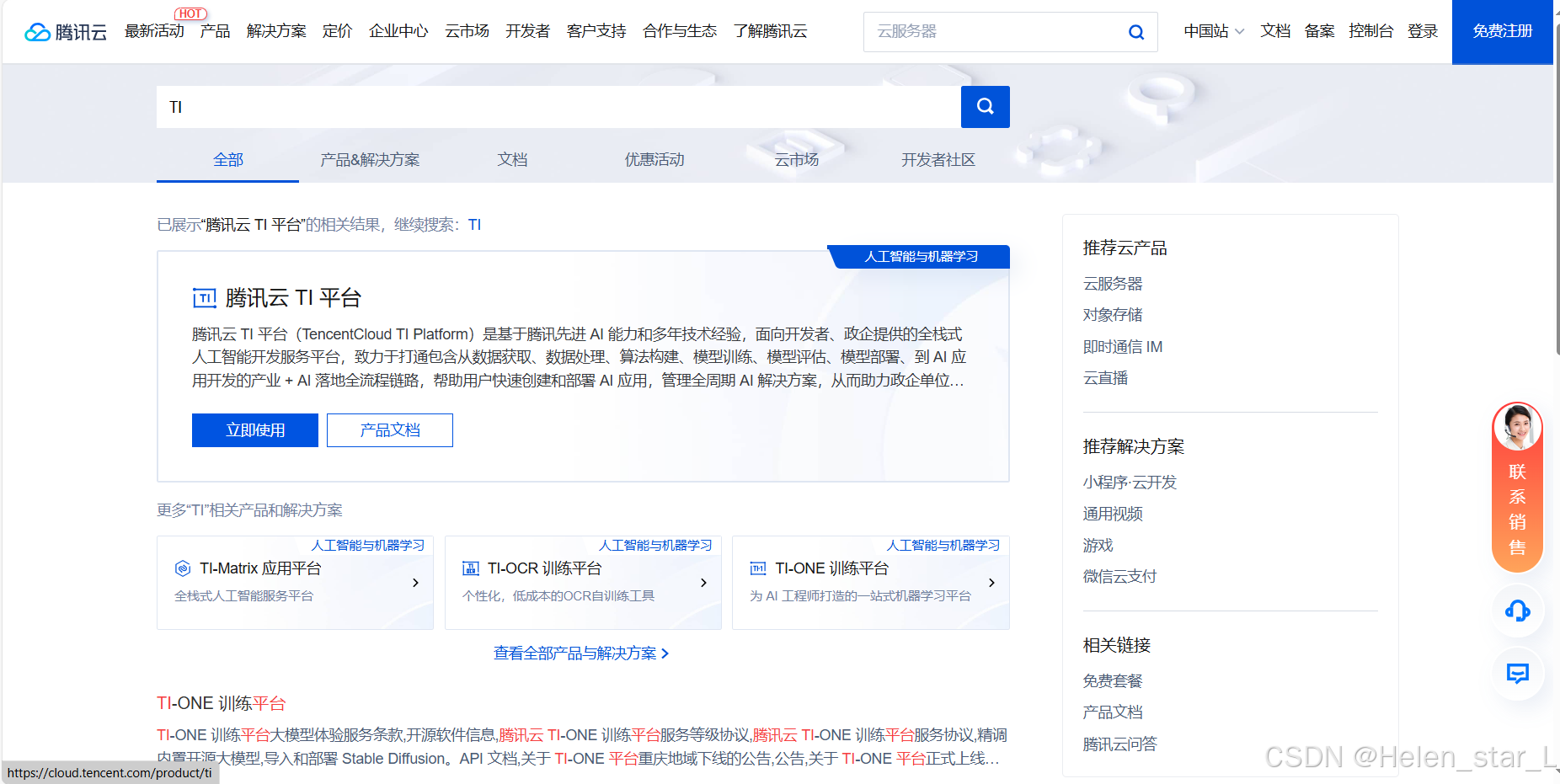Switch to the 文档 search tab

(512, 159)
